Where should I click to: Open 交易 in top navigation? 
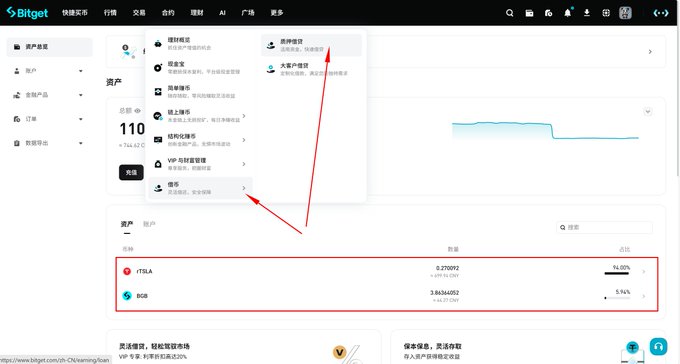(x=139, y=13)
